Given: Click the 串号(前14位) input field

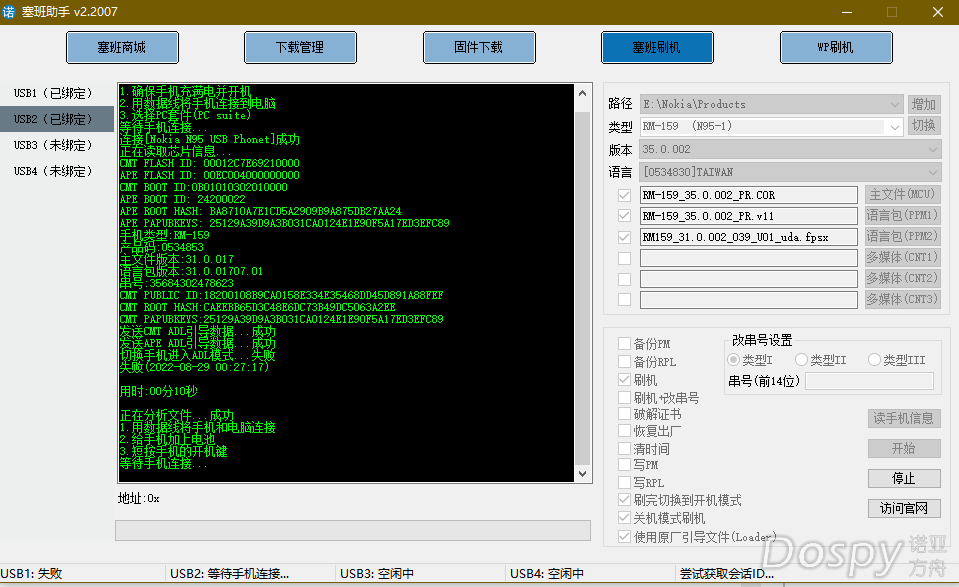Looking at the screenshot, I should 870,382.
